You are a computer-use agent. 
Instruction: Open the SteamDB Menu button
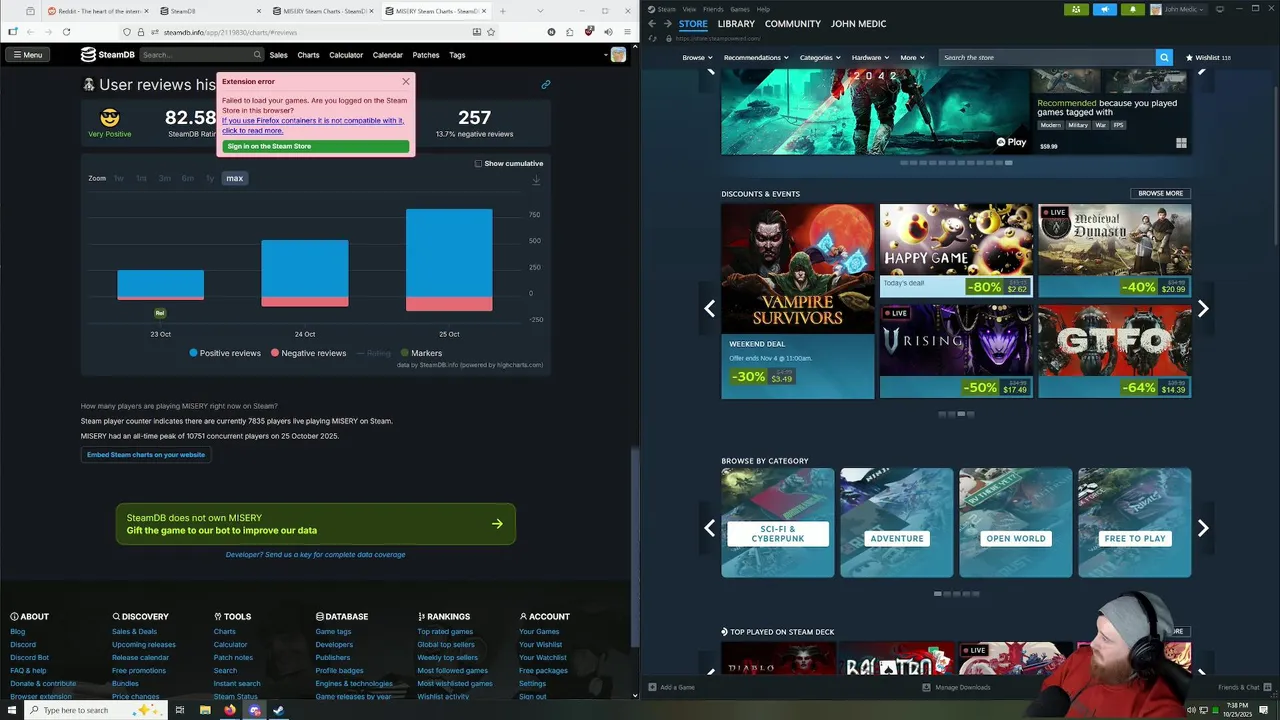point(27,55)
